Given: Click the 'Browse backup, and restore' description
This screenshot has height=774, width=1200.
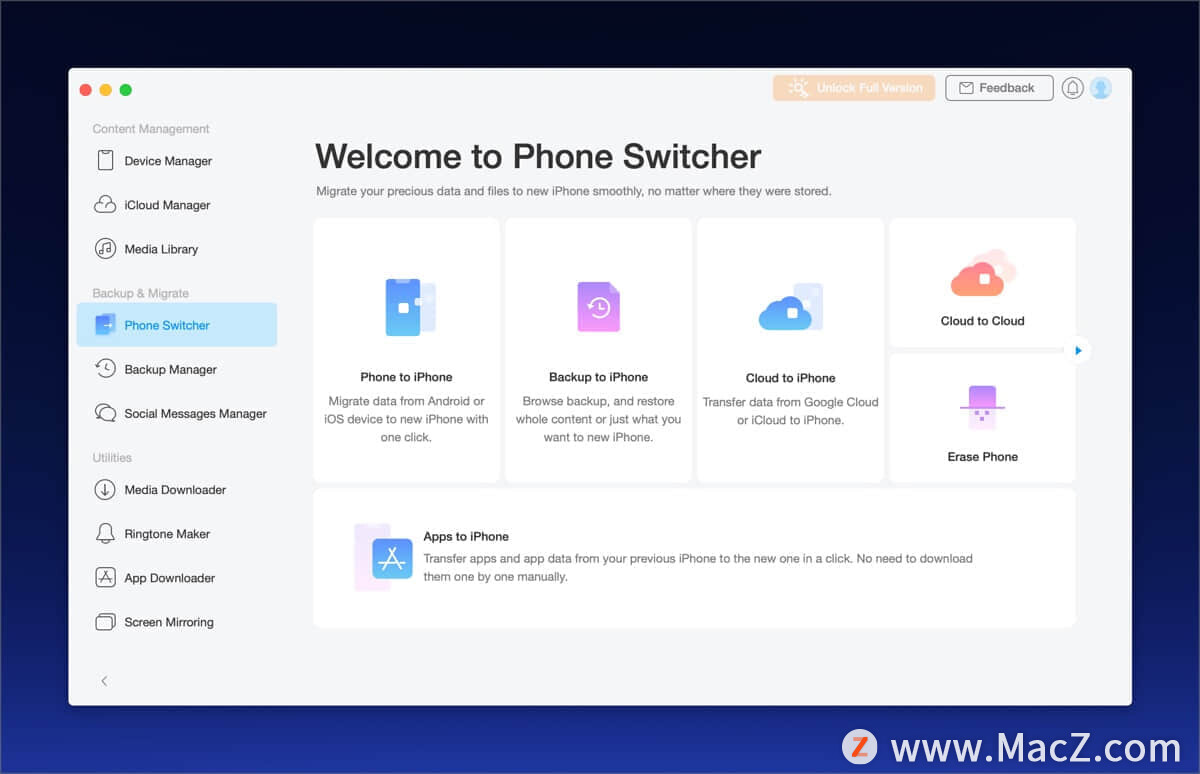Looking at the screenshot, I should click(x=598, y=419).
